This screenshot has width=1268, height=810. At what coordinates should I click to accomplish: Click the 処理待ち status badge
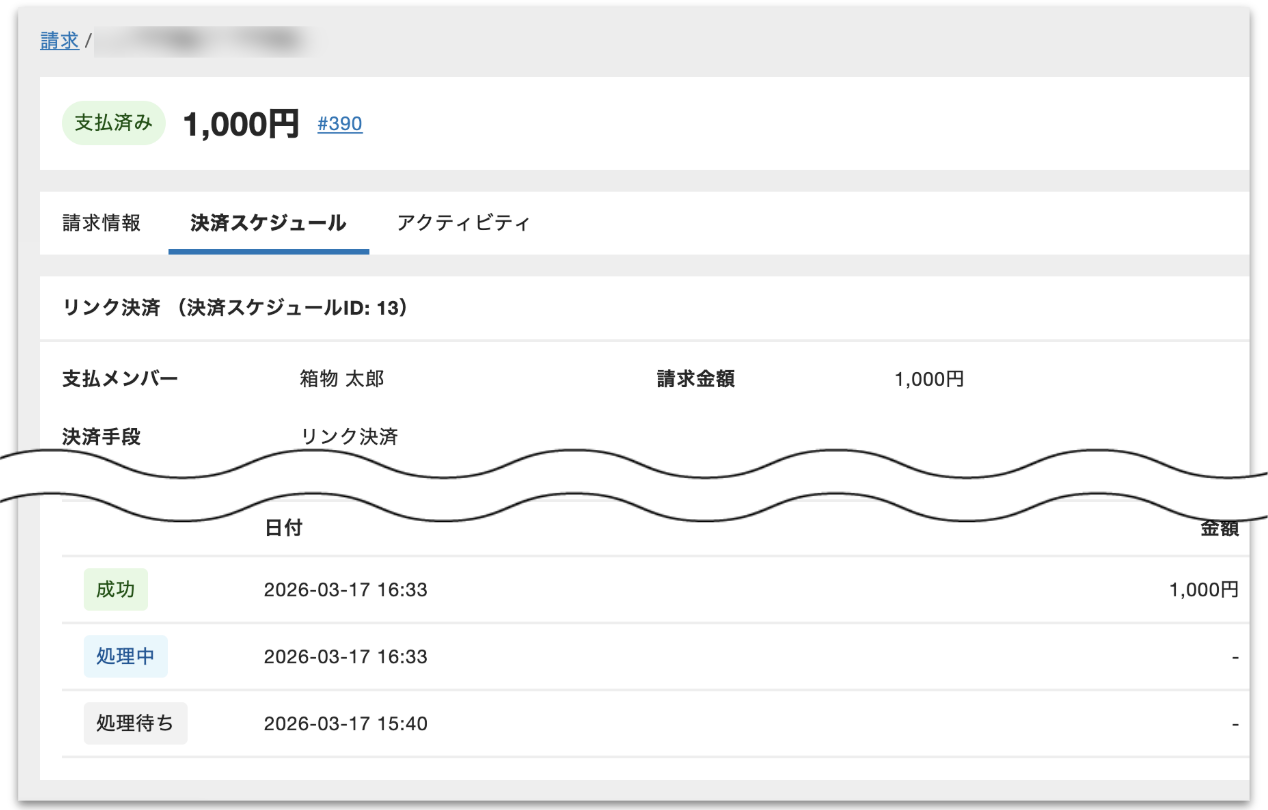point(135,722)
